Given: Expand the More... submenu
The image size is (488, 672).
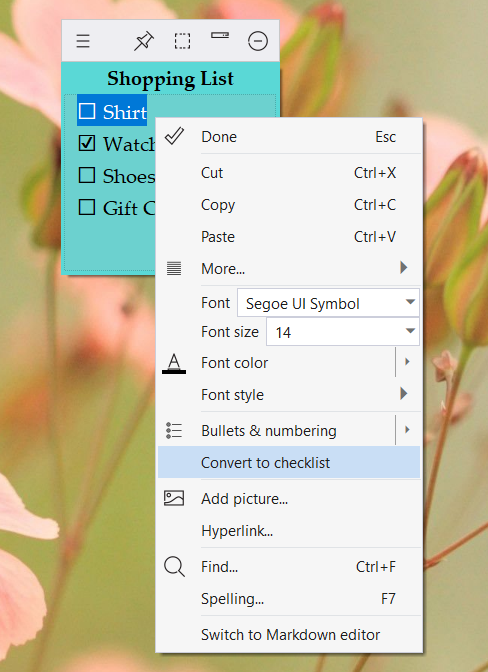Looking at the screenshot, I should coord(289,268).
